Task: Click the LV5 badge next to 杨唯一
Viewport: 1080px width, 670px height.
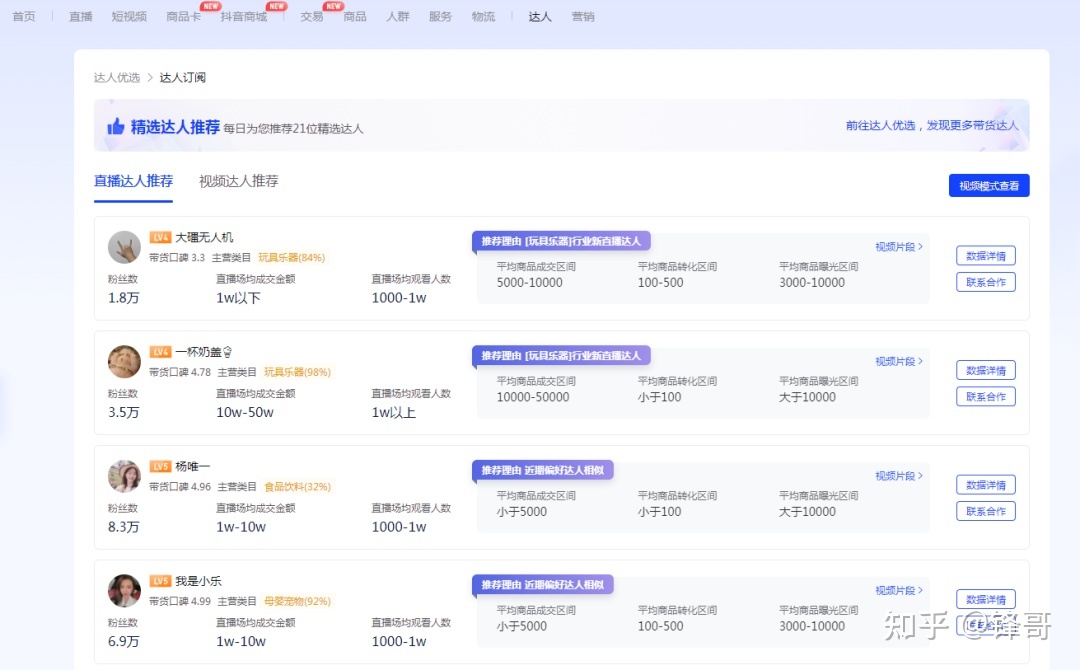Action: pyautogui.click(x=160, y=466)
